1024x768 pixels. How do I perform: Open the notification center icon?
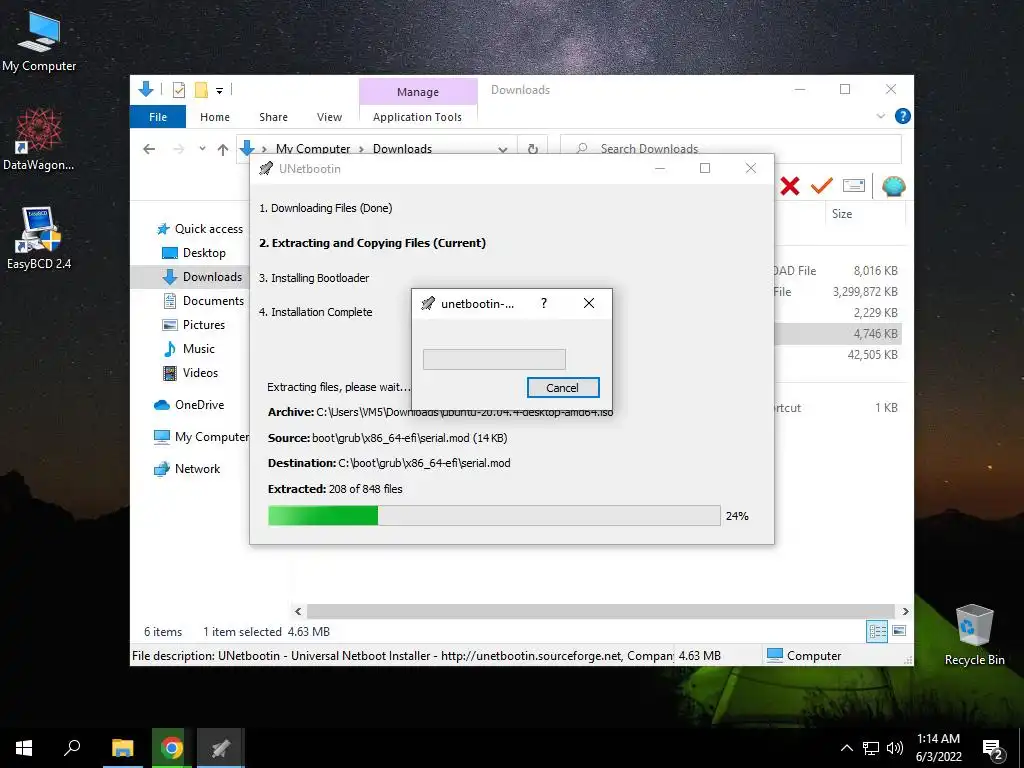tap(993, 749)
